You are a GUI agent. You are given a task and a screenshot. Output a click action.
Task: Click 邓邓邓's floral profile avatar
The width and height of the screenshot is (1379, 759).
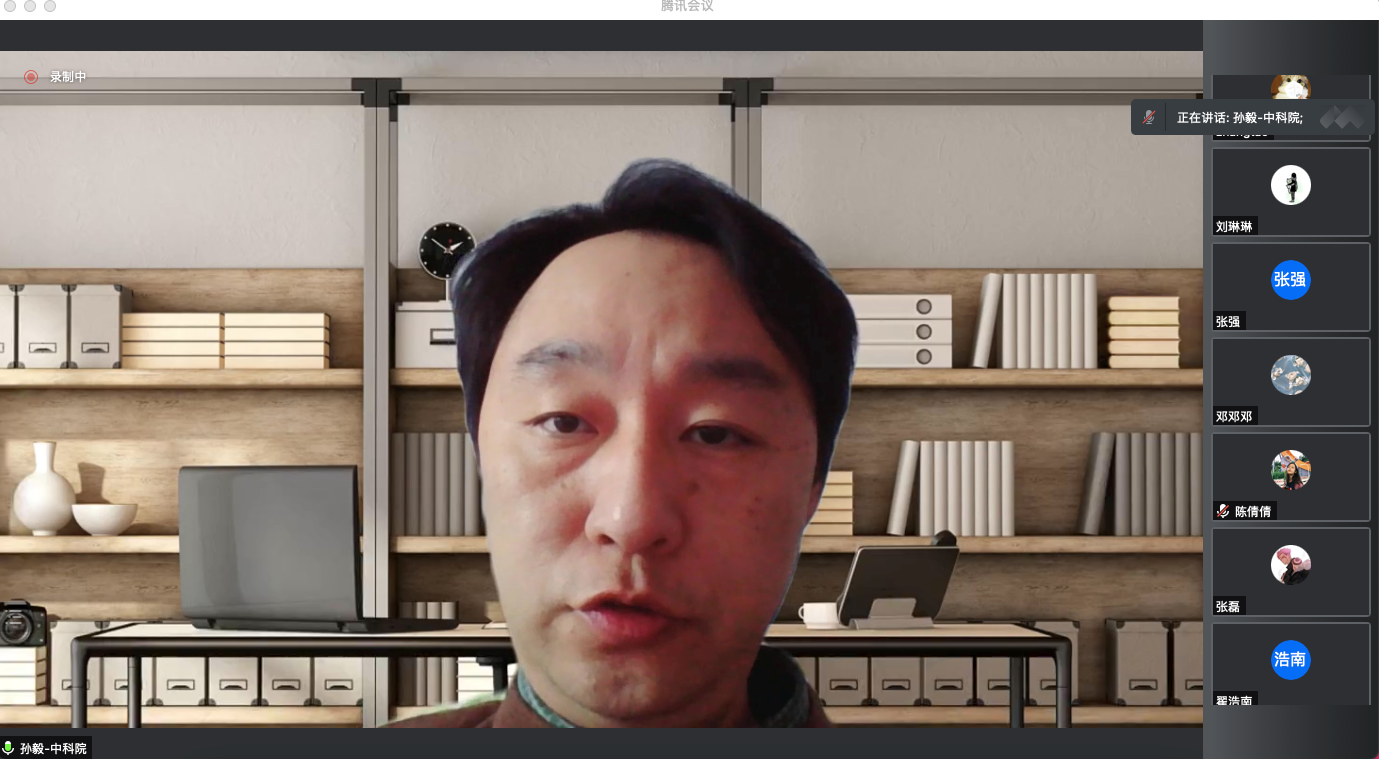coord(1290,375)
